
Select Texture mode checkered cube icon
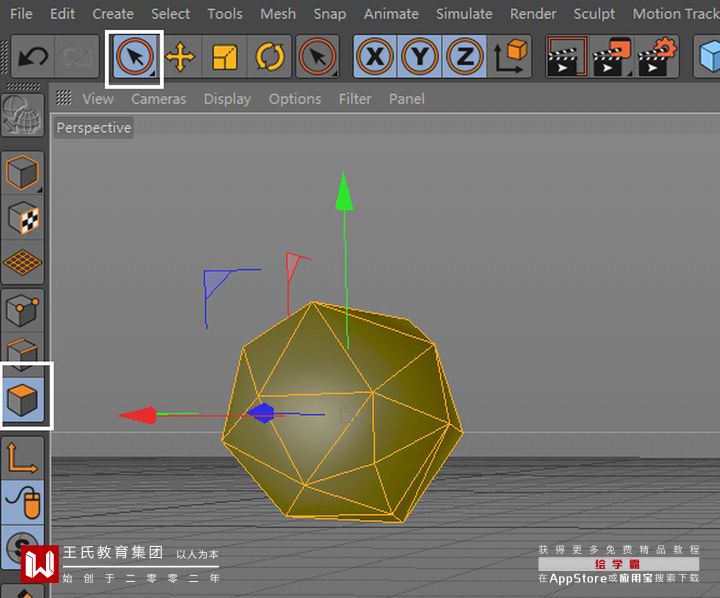22,217
